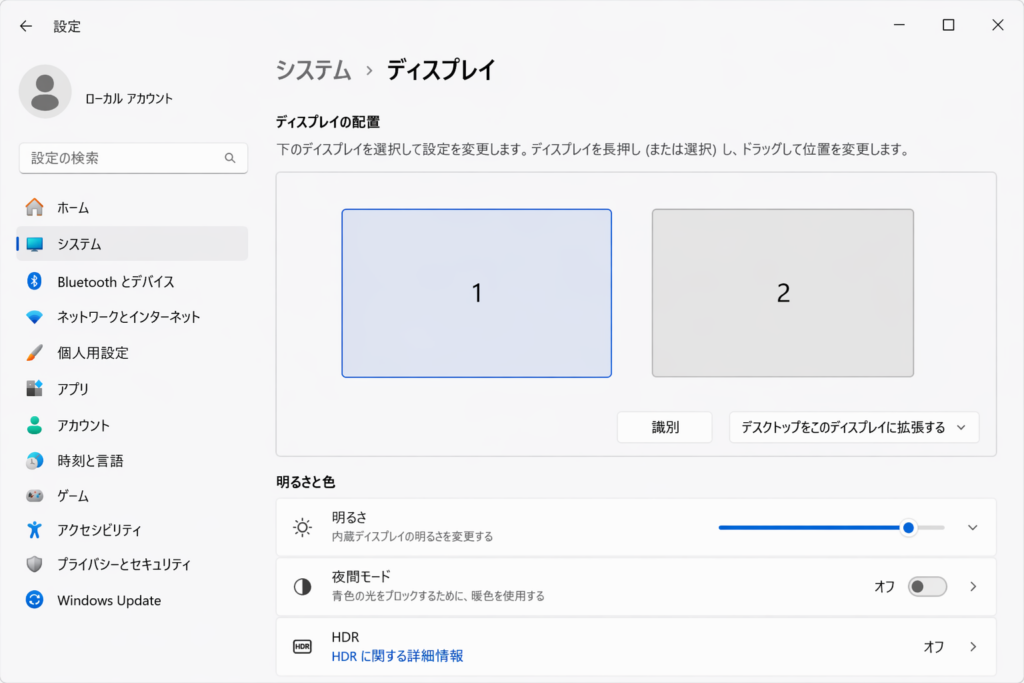The height and width of the screenshot is (683, 1024).
Task: Click the 明るさと色 section heading
Action: (306, 482)
